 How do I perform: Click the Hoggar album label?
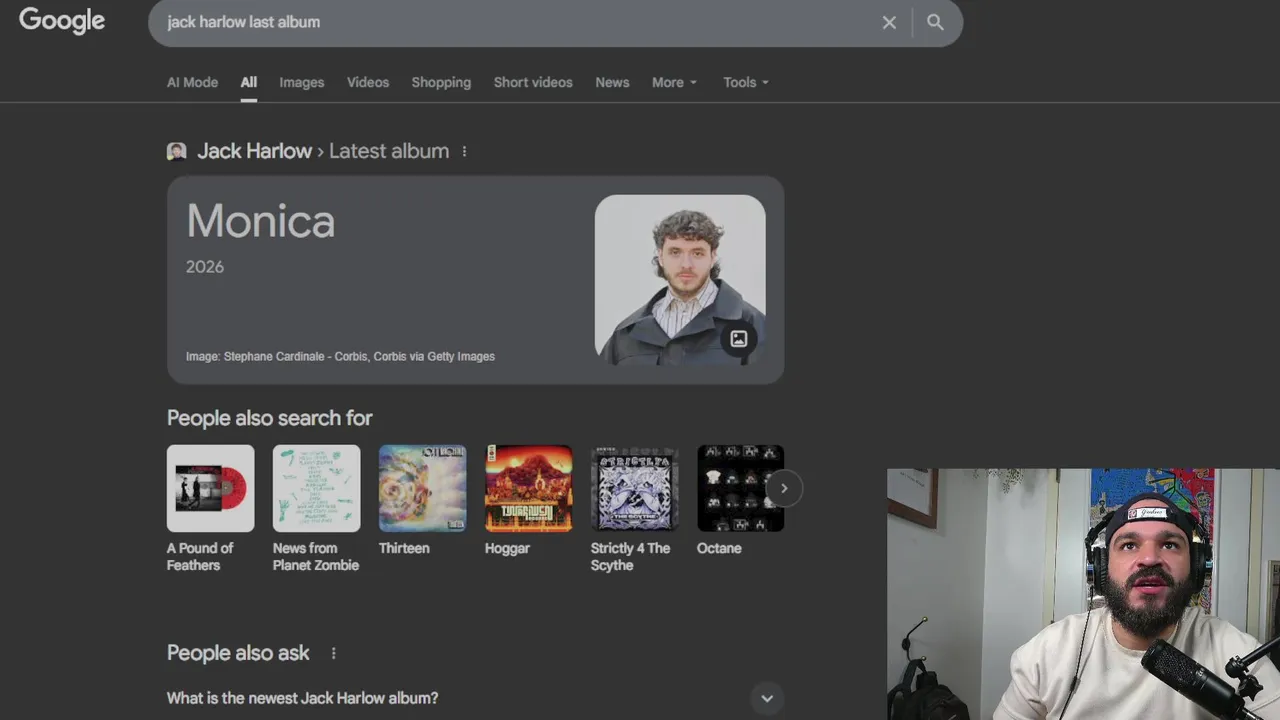[x=507, y=548]
